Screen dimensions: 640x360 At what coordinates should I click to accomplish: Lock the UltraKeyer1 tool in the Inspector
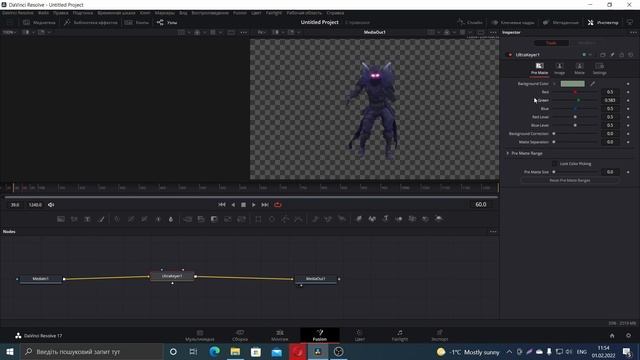point(622,55)
